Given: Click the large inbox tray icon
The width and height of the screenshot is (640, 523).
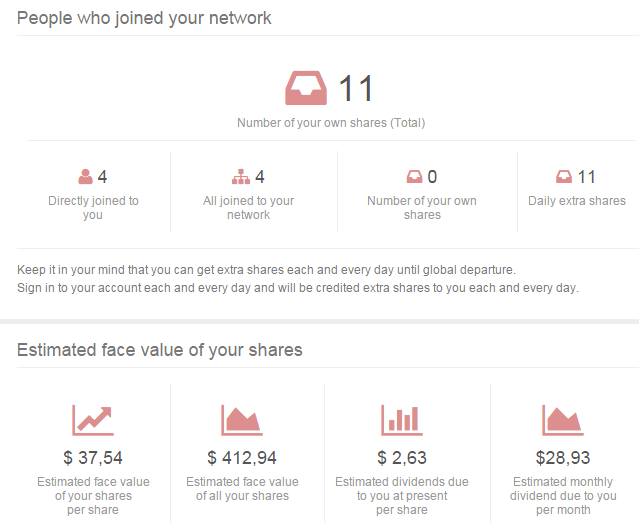Looking at the screenshot, I should point(306,88).
